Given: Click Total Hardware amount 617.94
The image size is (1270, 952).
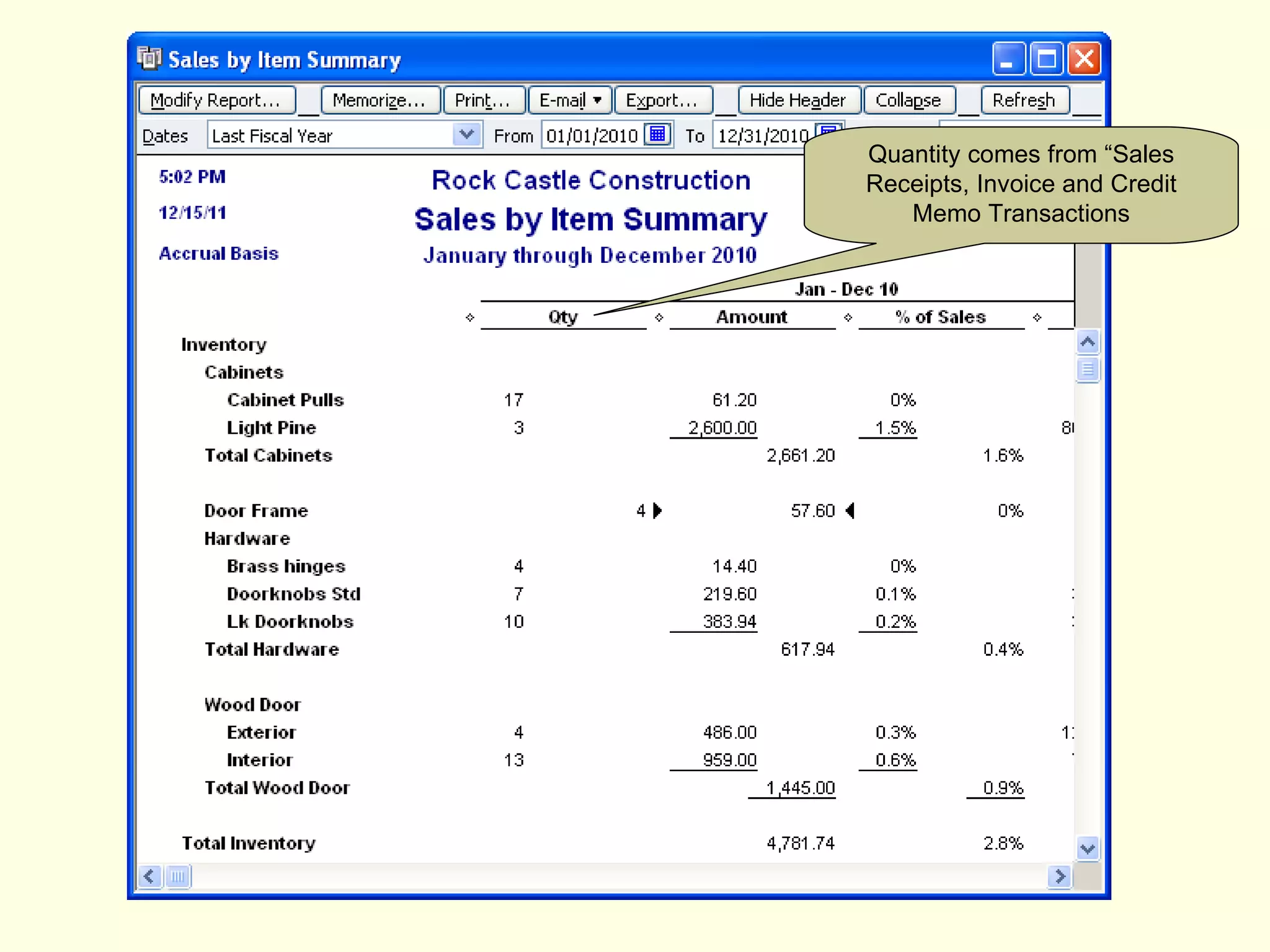Looking at the screenshot, I should (808, 650).
